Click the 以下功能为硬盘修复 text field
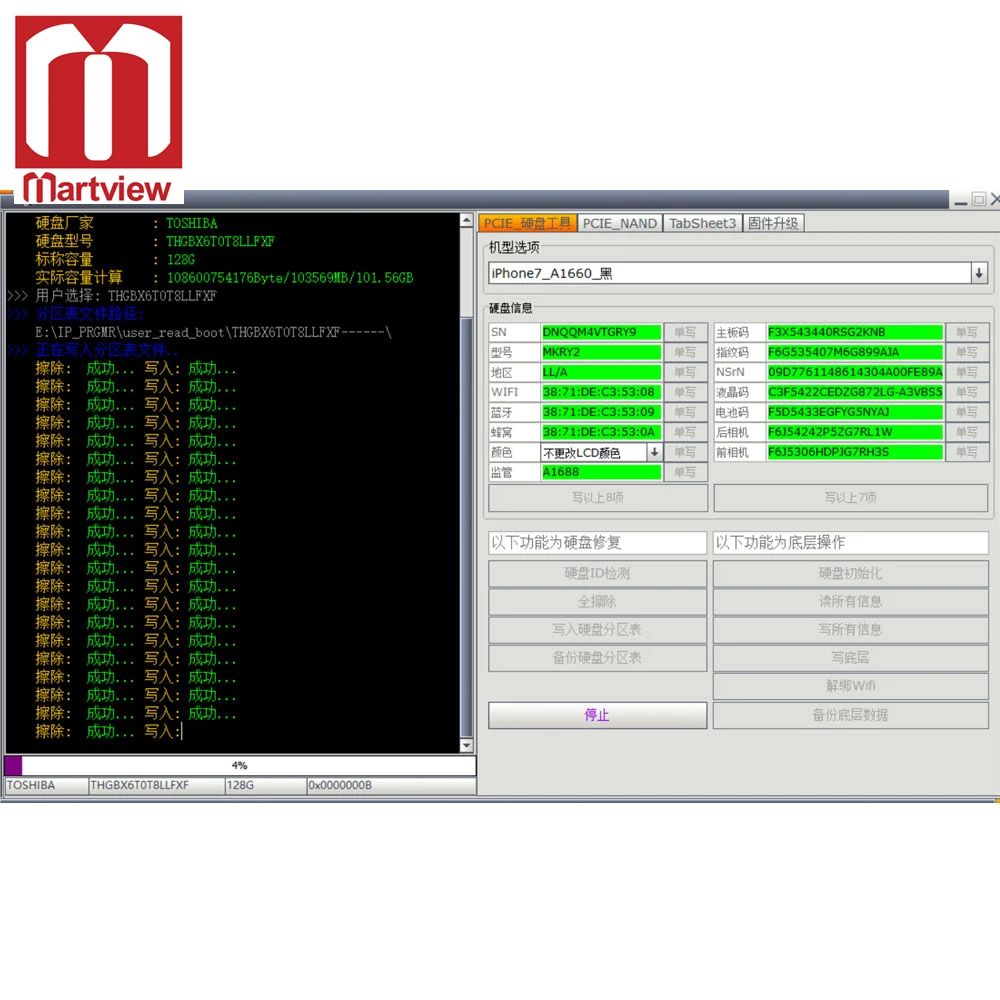 (x=598, y=543)
